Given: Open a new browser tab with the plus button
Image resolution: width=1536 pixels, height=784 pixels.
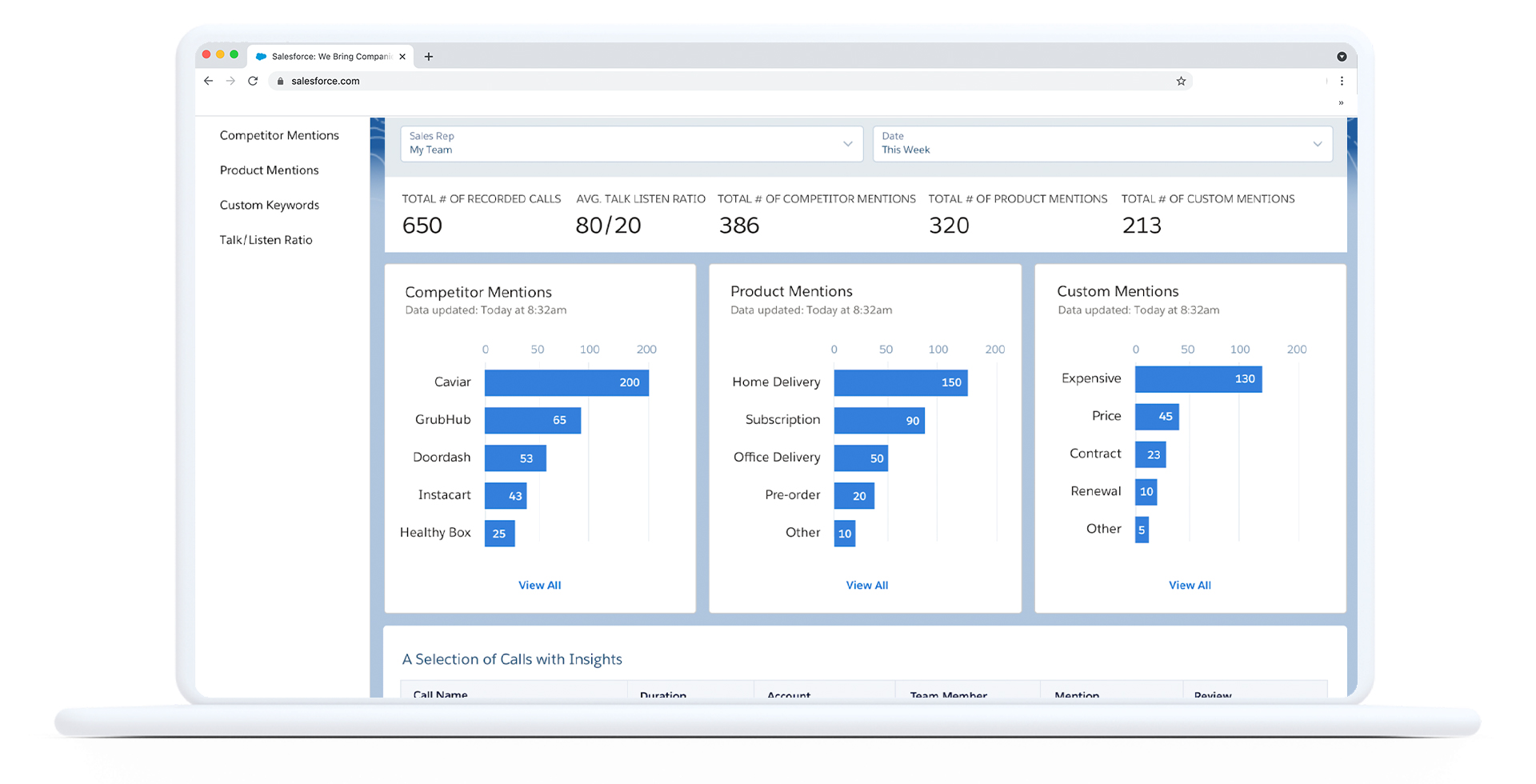Looking at the screenshot, I should click(x=429, y=56).
